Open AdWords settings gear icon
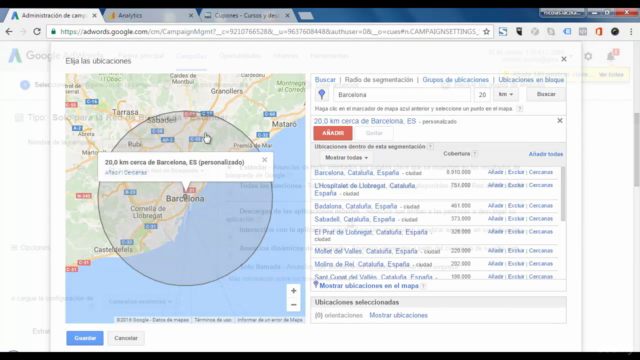 pyautogui.click(x=588, y=56)
